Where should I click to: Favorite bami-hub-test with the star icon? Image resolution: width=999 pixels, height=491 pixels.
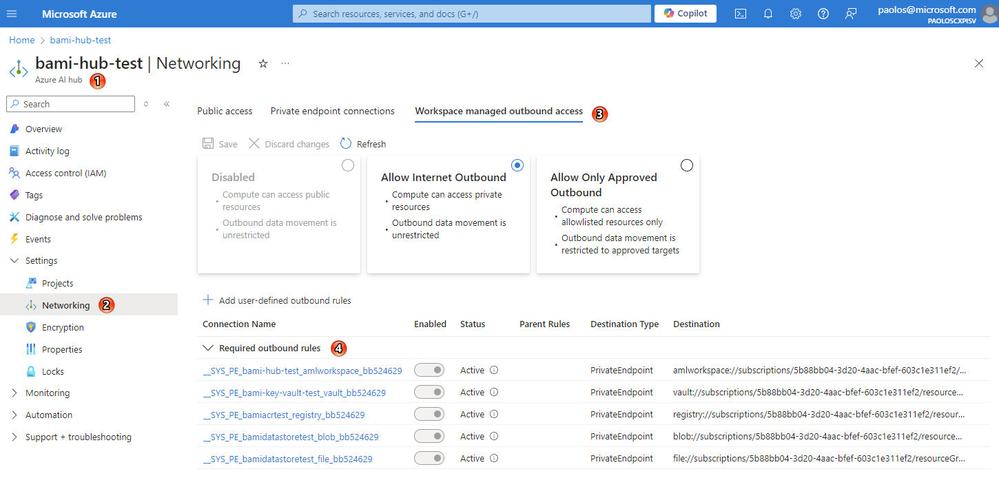point(262,63)
